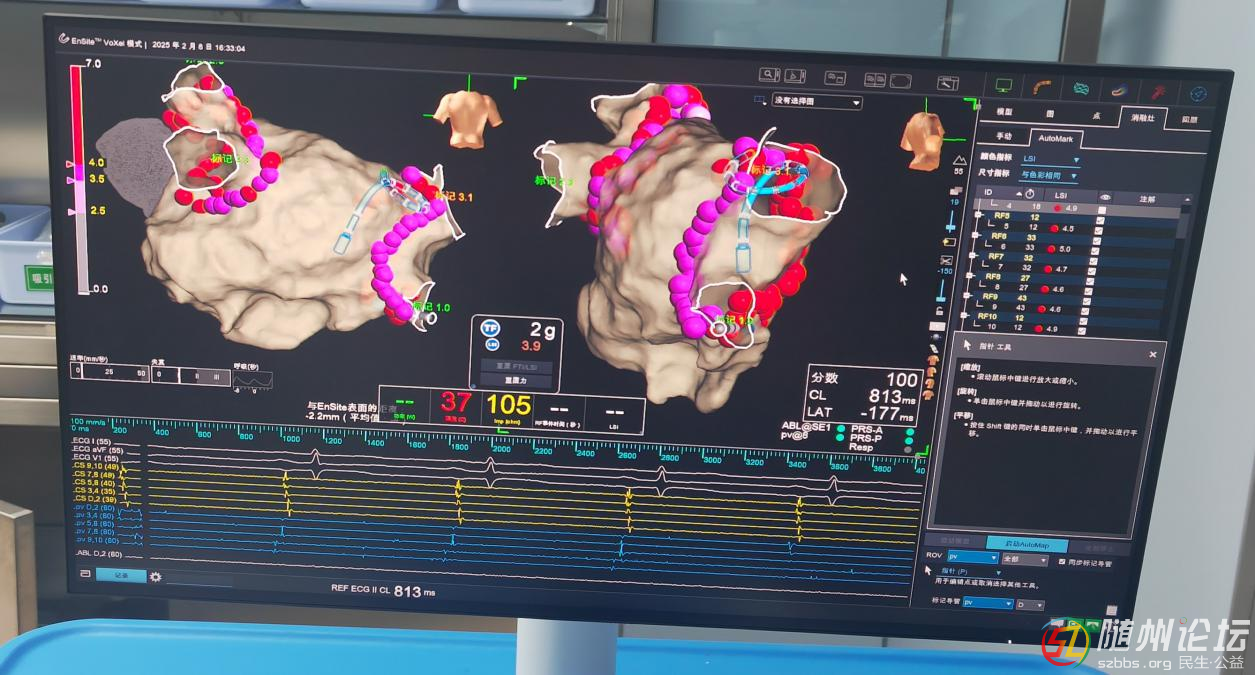Screen dimensions: 1255x675
Task: Open the 全部 dropdown next to ROV
Action: 1025,560
